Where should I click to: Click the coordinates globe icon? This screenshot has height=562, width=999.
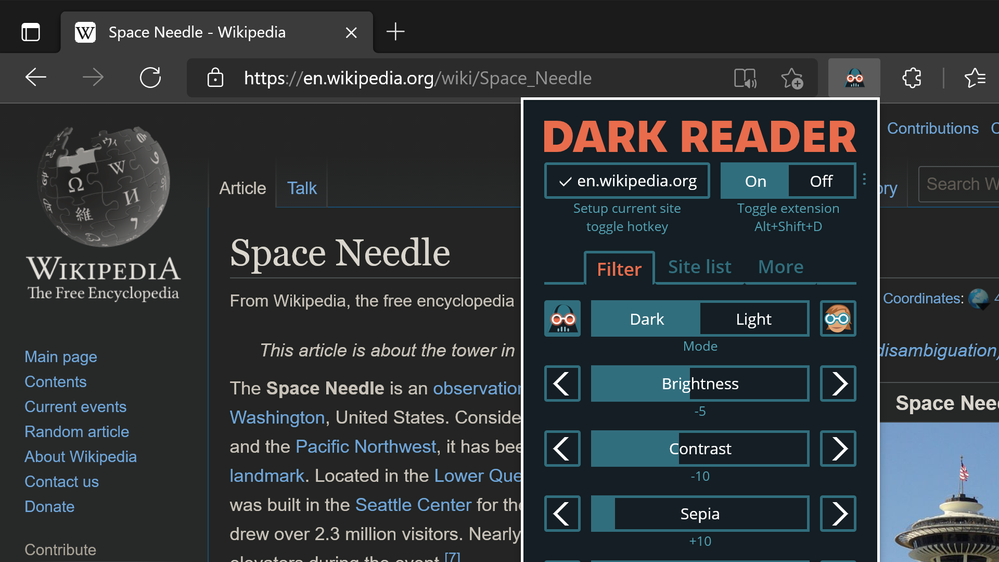979,298
